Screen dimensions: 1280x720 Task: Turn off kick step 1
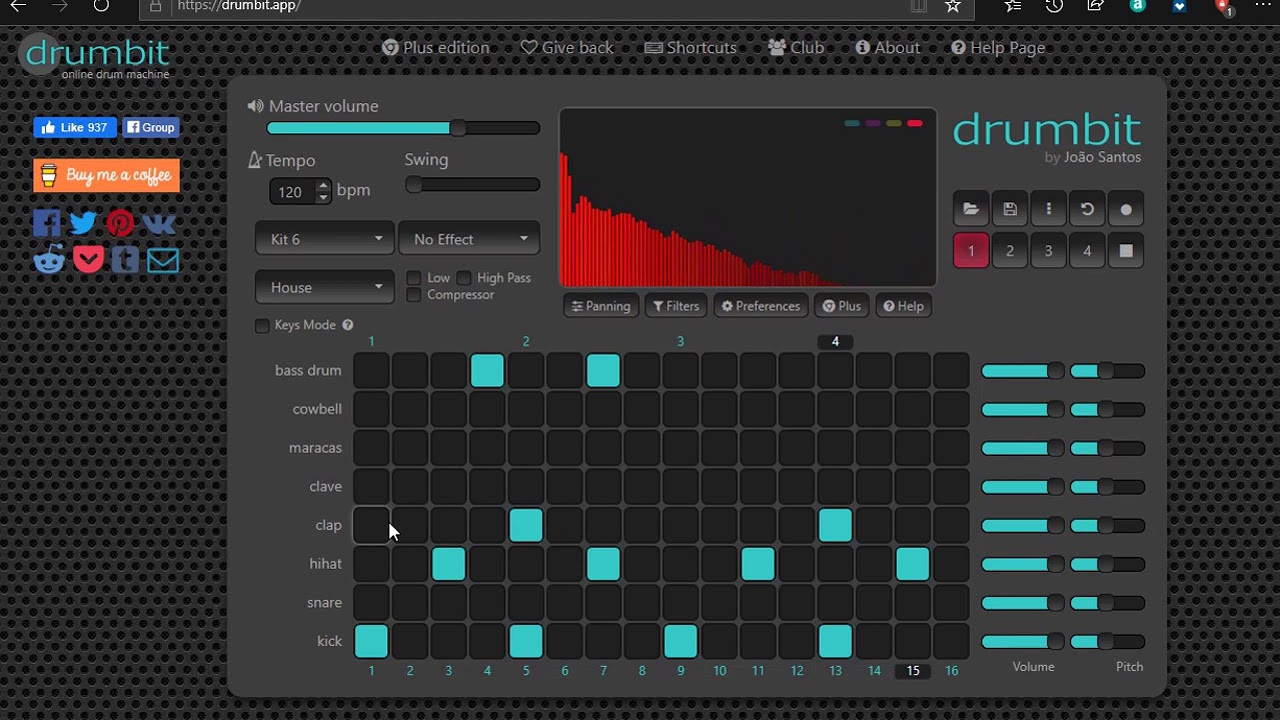point(371,641)
